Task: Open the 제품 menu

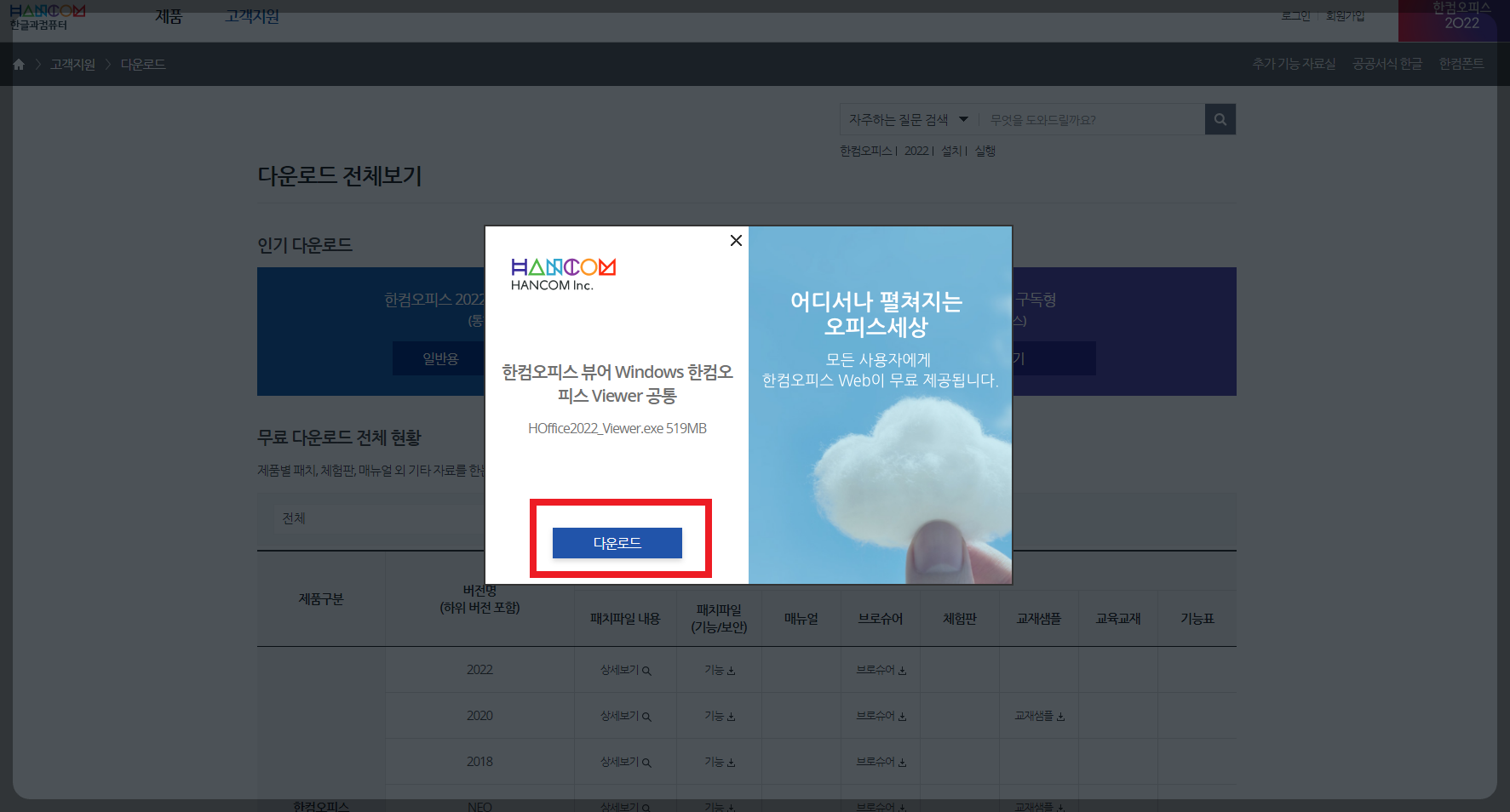Action: coord(169,16)
